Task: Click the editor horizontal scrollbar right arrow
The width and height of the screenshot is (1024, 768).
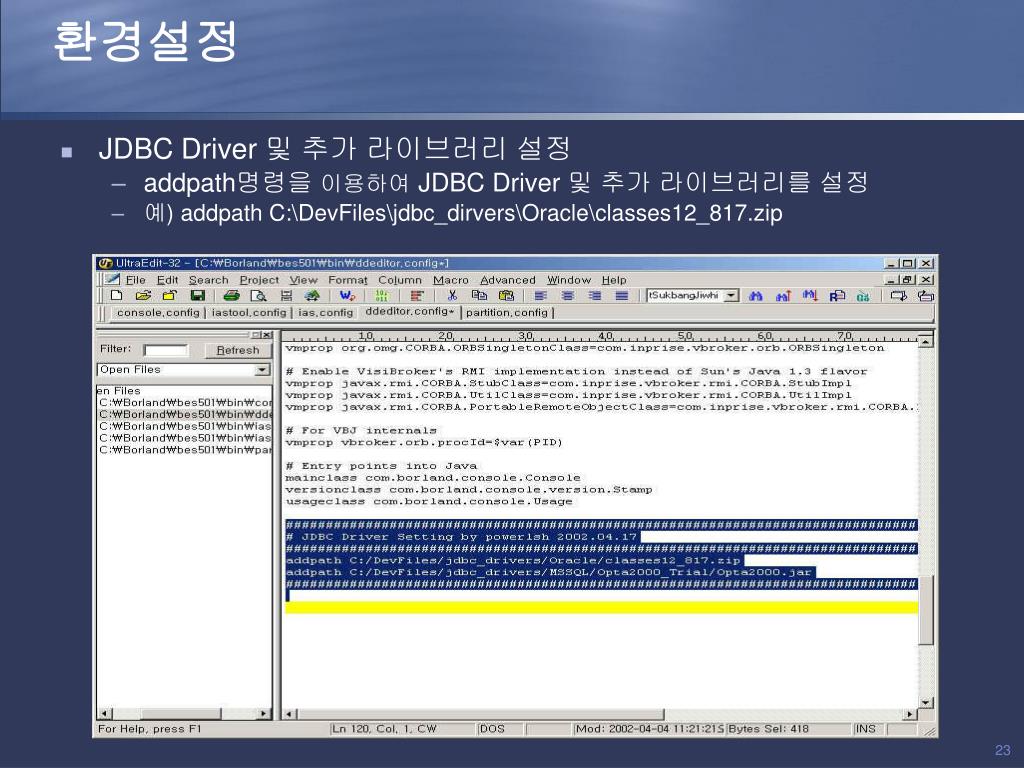Action: coord(910,714)
